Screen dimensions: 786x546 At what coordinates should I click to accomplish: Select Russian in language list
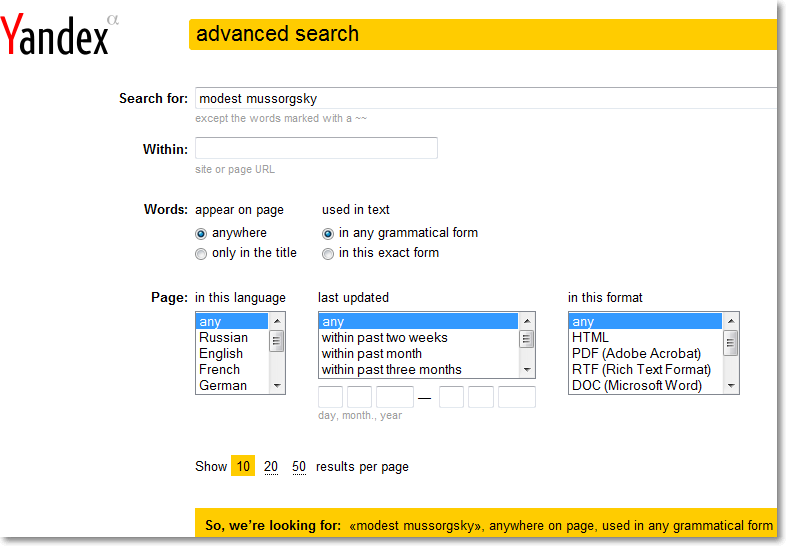pos(223,338)
